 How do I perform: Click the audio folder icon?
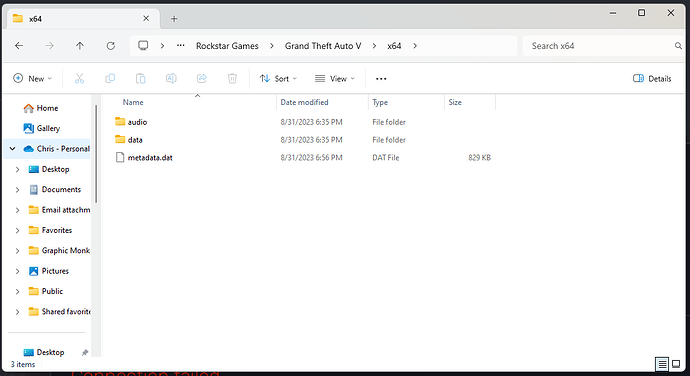click(120, 122)
